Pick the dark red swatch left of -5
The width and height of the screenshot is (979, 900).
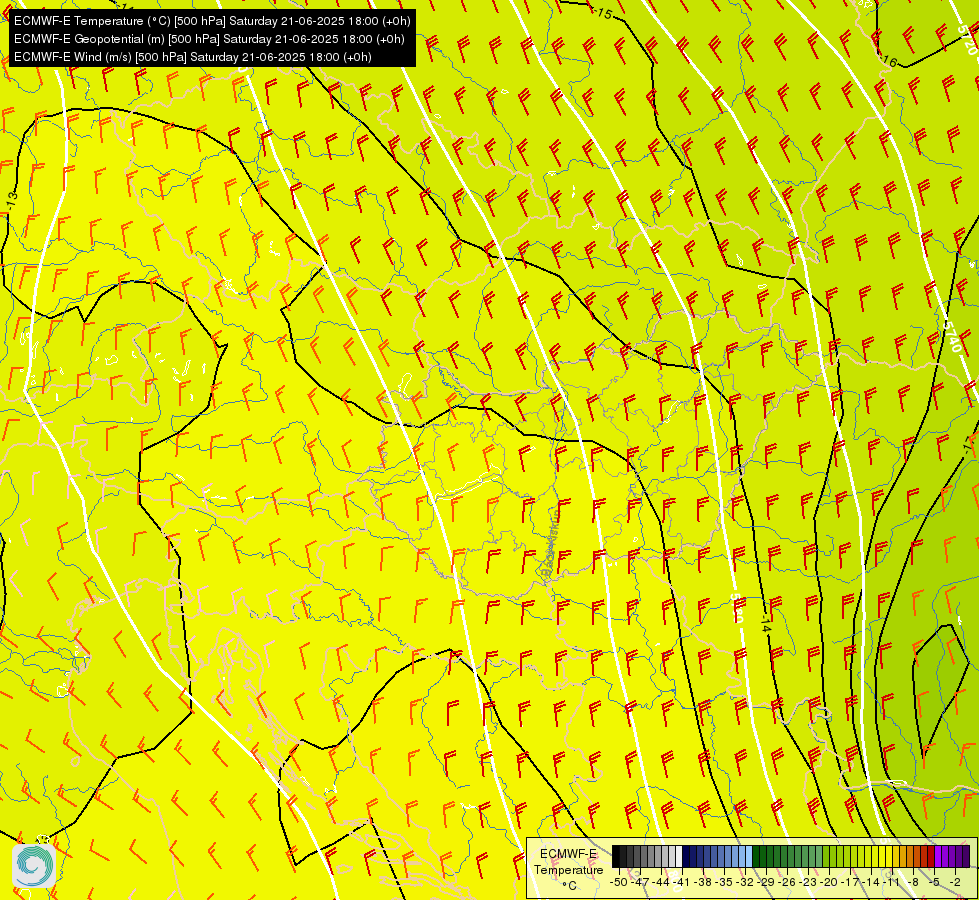931,856
